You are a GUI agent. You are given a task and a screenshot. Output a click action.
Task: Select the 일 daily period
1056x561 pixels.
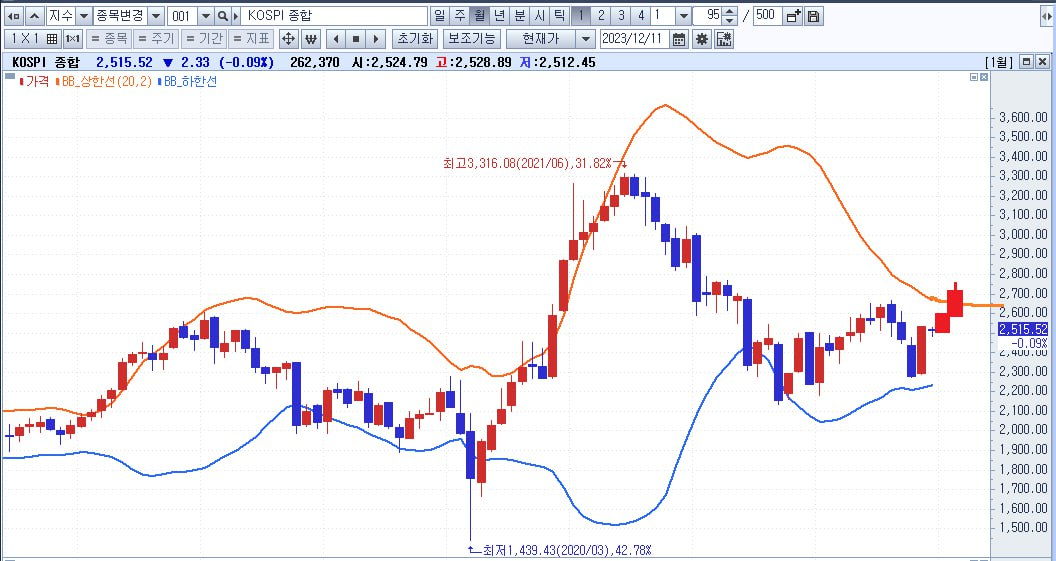(x=440, y=15)
